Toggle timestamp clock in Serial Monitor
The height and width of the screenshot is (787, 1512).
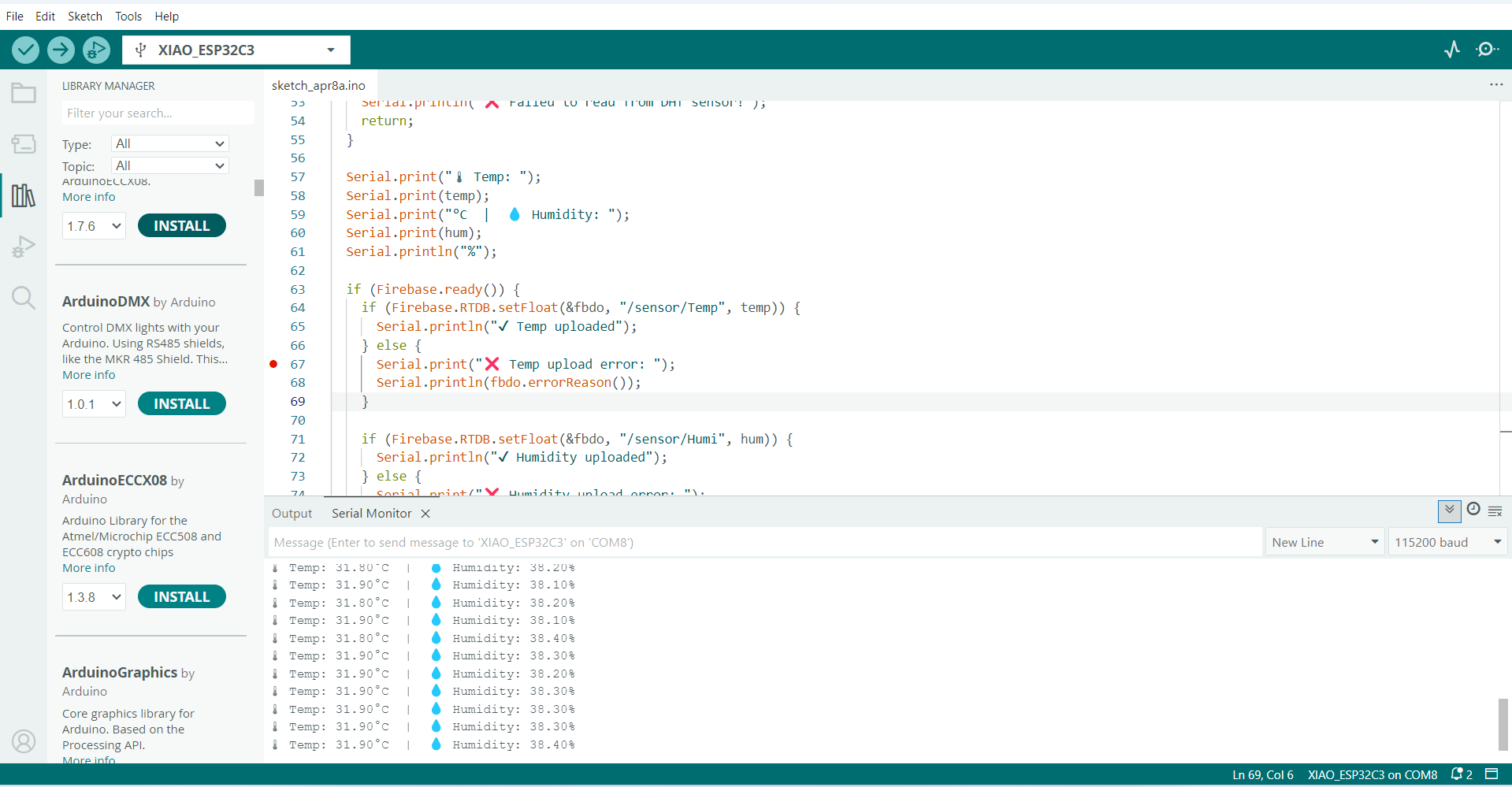1473,510
